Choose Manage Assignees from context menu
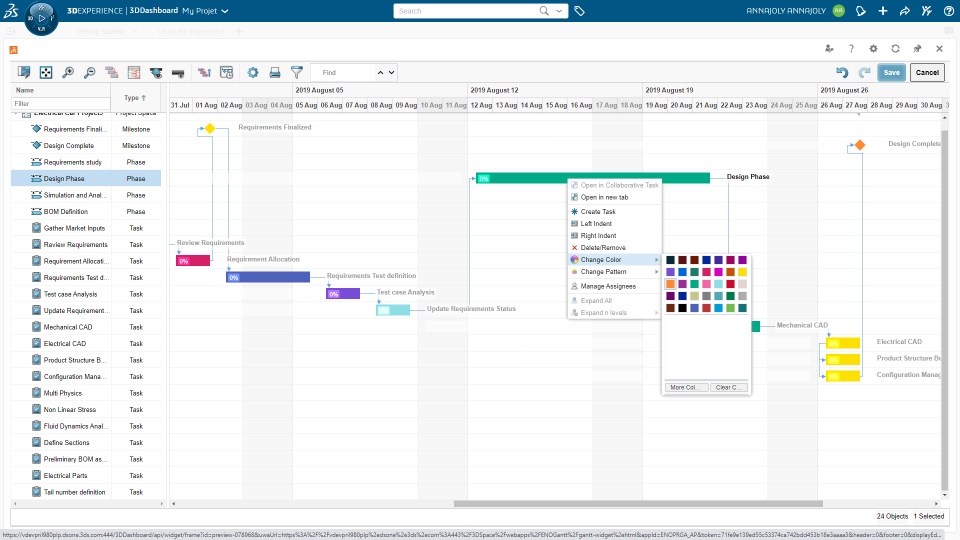 608,287
